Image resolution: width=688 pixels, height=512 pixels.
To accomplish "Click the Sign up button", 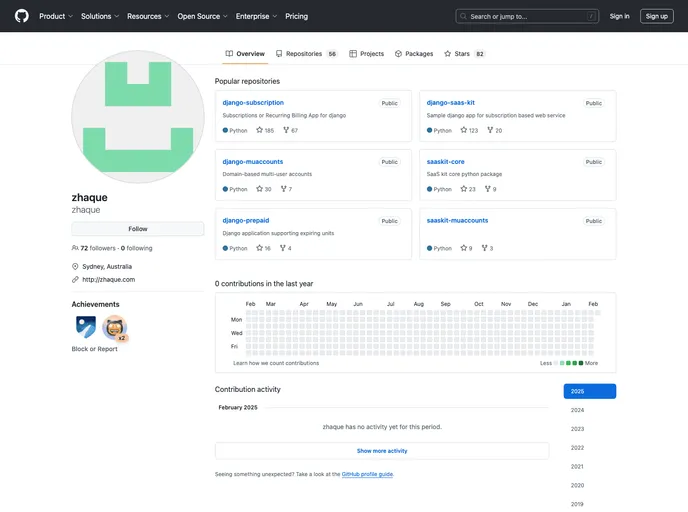I will click(x=656, y=16).
